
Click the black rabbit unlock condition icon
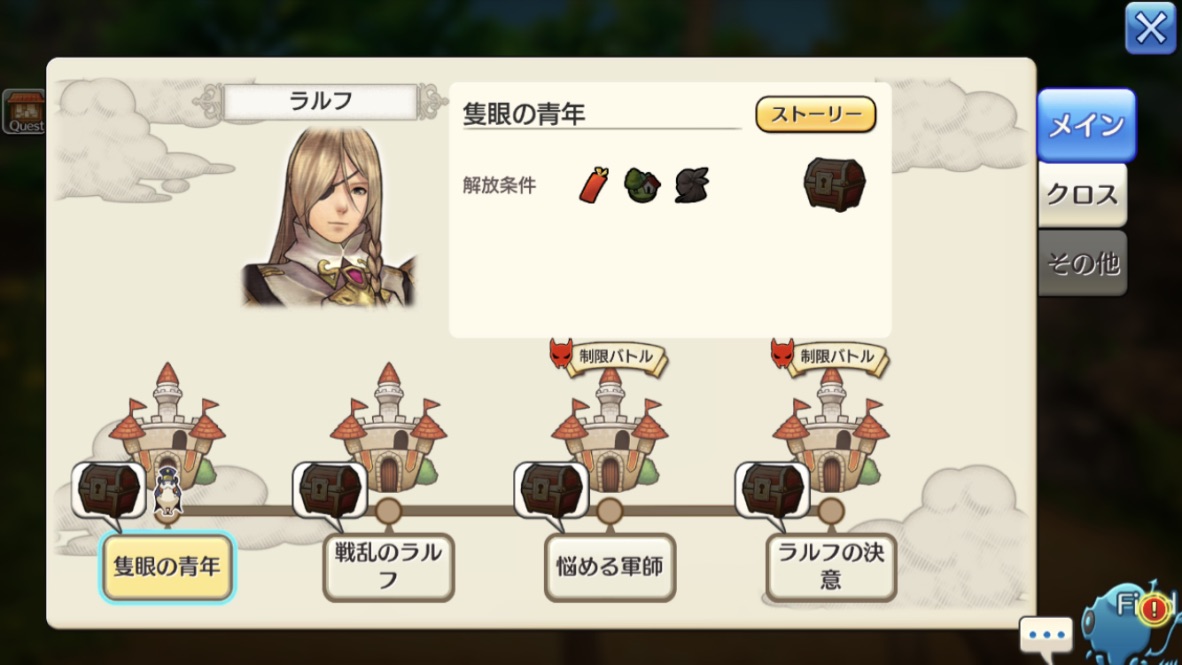click(692, 185)
